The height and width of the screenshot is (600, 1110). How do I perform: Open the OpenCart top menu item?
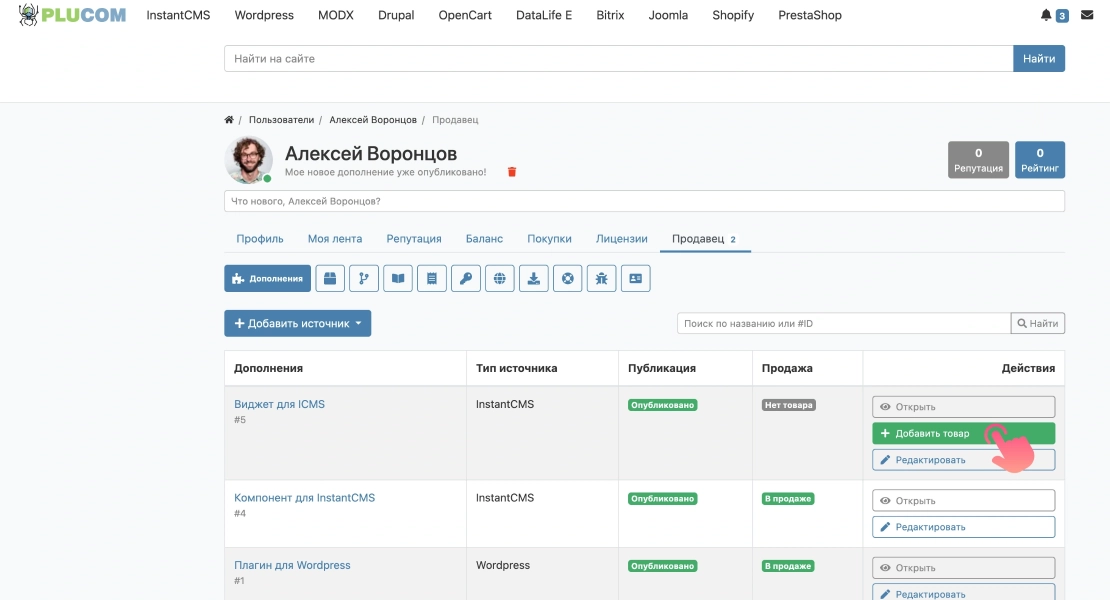tap(465, 15)
